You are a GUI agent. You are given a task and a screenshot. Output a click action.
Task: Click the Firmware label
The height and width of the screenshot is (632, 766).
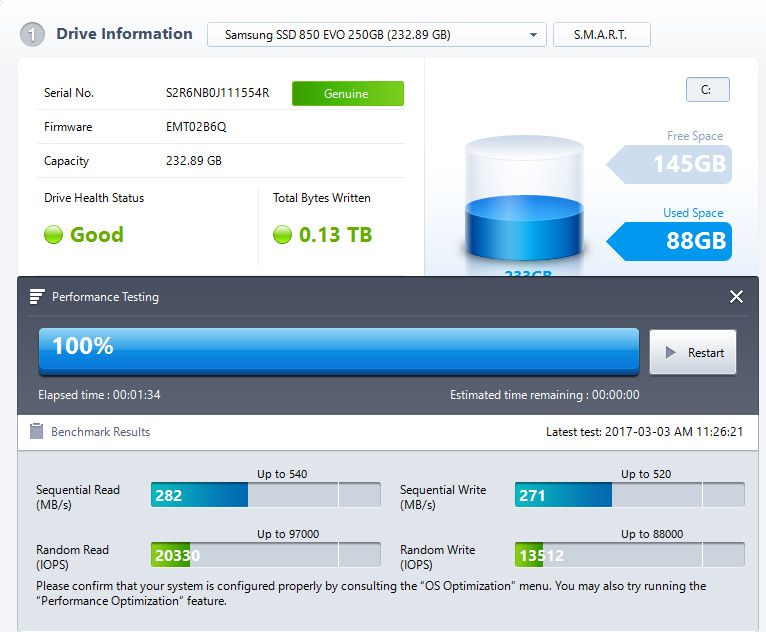click(x=68, y=127)
